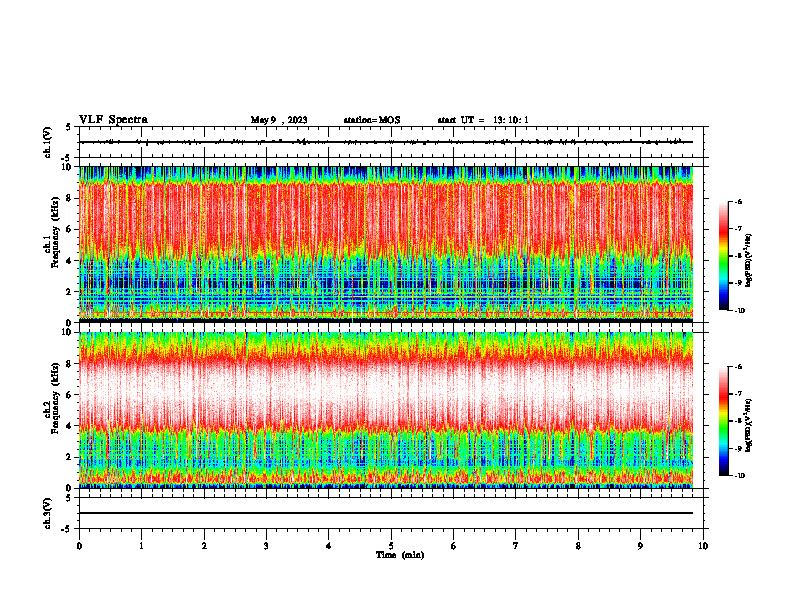Click the "ch.3(V)" axis label
Image resolution: width=792 pixels, height=612 pixels.
coord(48,513)
